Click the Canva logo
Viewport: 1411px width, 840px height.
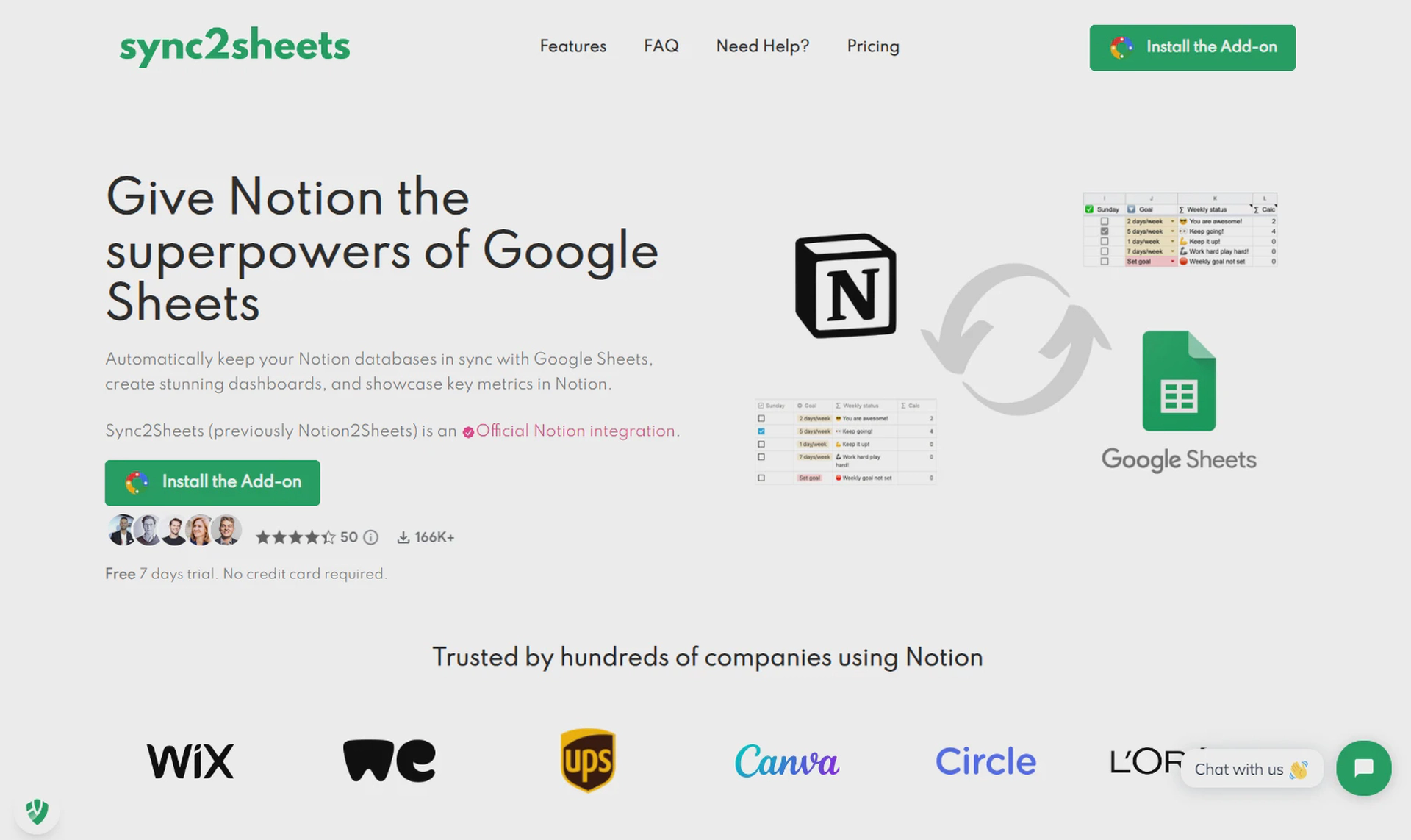pos(786,761)
